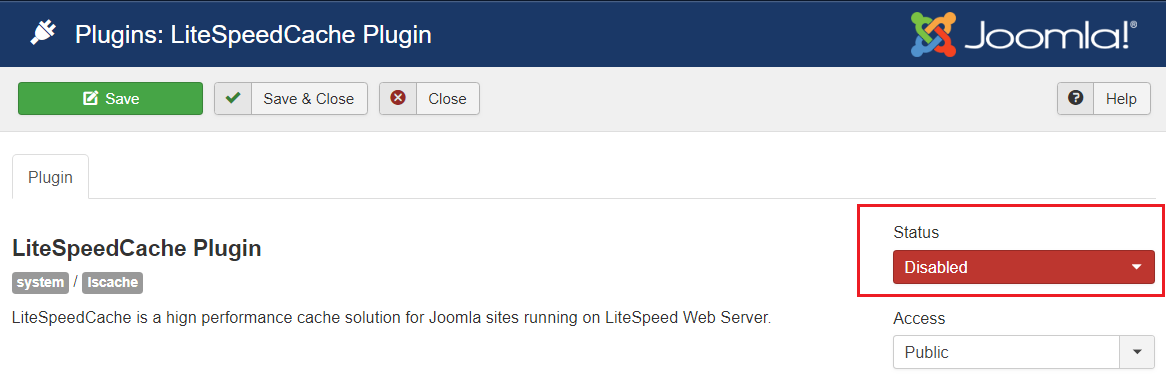The height and width of the screenshot is (380, 1166).
Task: Save the plugin with the green Save button
Action: 110,98
